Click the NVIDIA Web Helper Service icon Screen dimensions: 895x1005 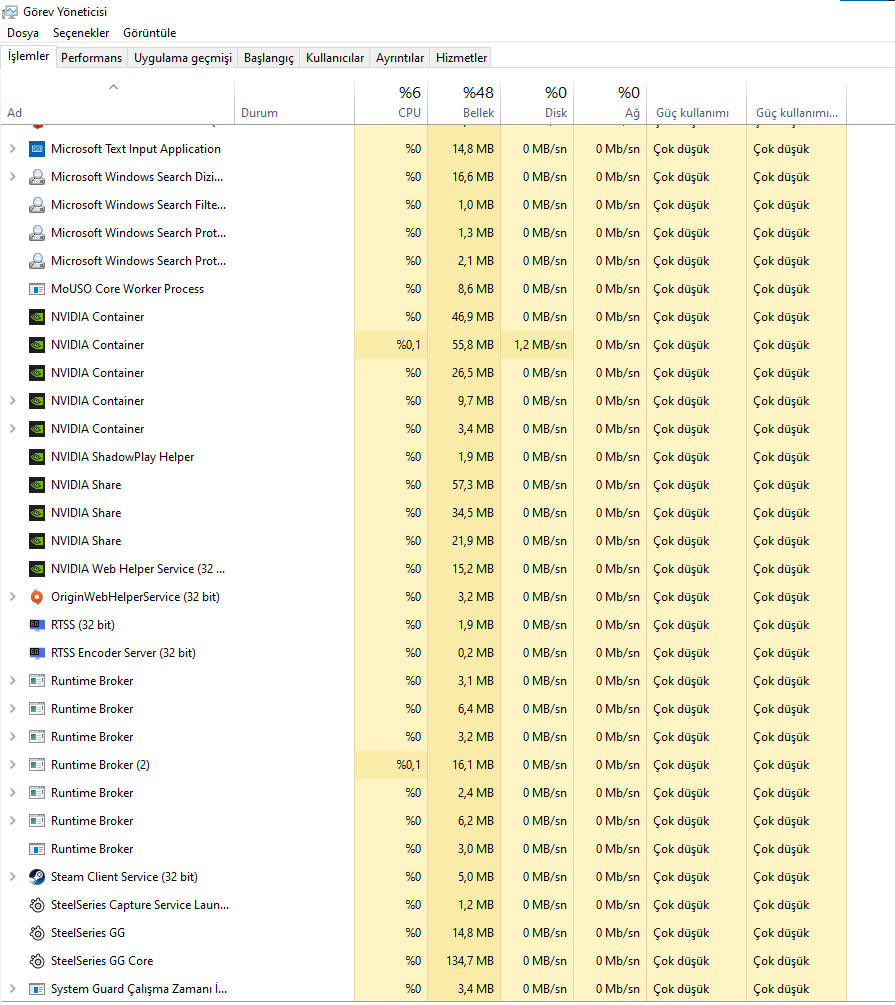(37, 569)
